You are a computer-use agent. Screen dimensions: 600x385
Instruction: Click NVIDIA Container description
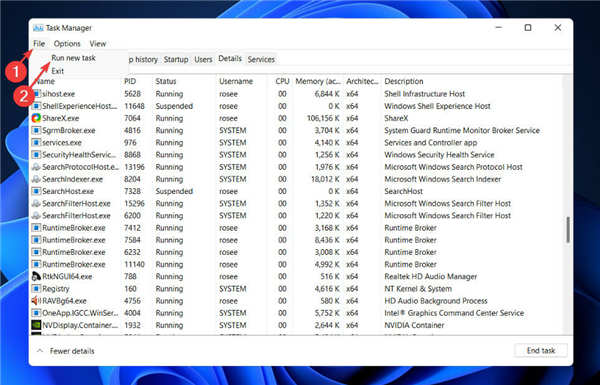pos(414,325)
